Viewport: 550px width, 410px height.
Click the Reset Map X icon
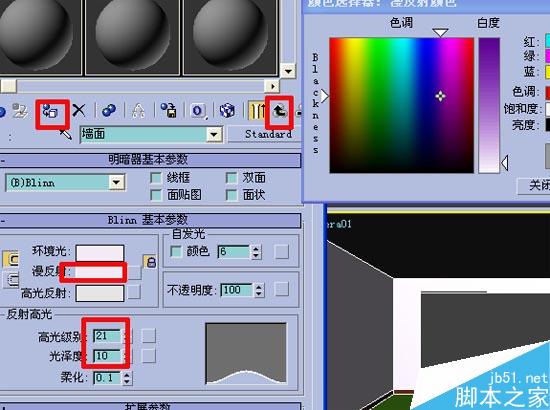(79, 111)
